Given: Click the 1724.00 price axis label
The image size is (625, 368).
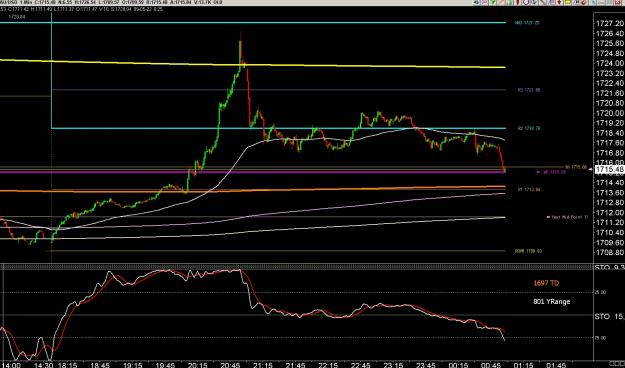Looking at the screenshot, I should point(609,63).
